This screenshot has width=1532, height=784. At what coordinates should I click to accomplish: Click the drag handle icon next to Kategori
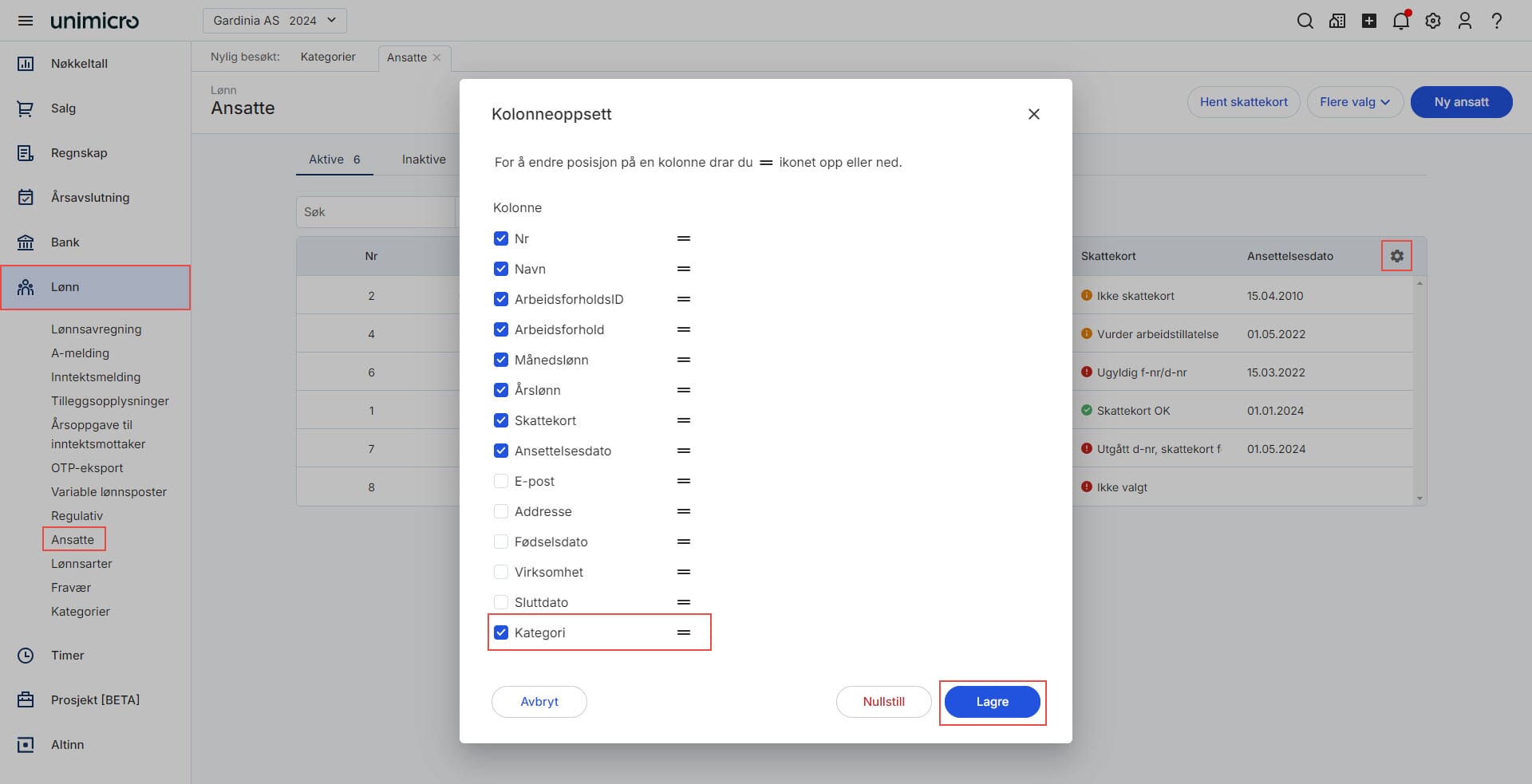click(x=684, y=632)
